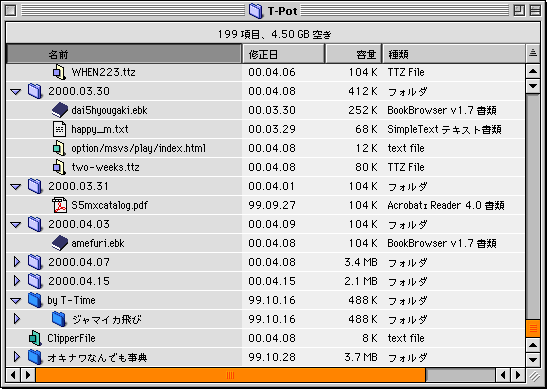
Task: Click right arrow at horizontal scrollbar's left end
Action: (x=28, y=375)
